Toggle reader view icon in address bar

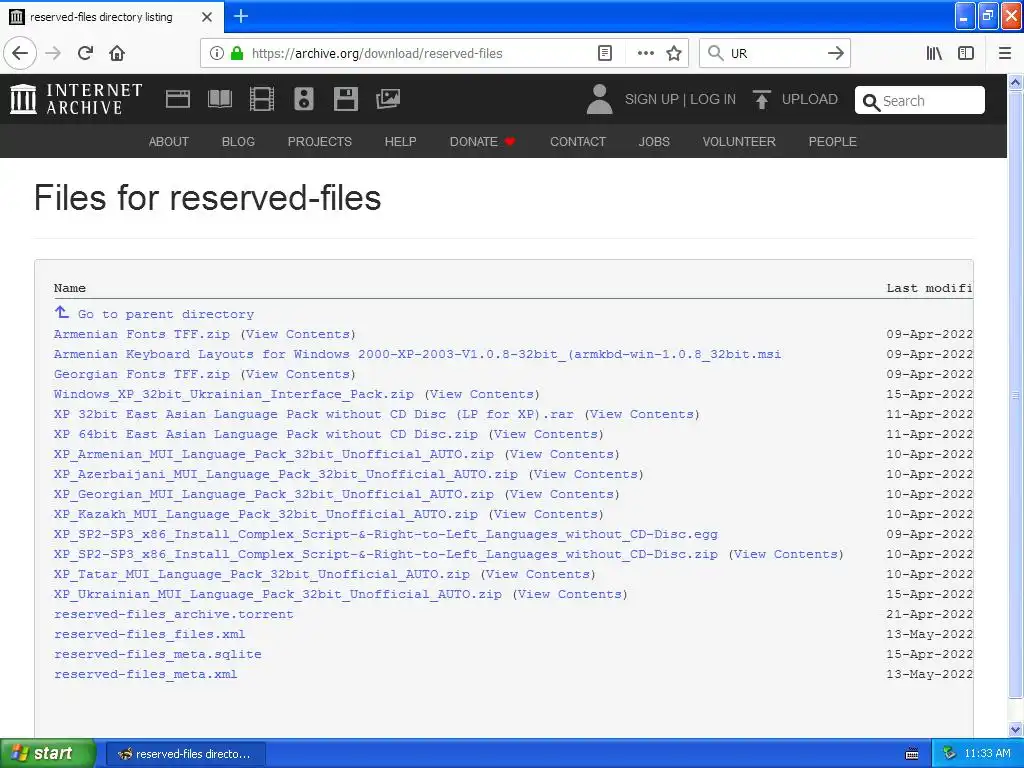pos(605,53)
